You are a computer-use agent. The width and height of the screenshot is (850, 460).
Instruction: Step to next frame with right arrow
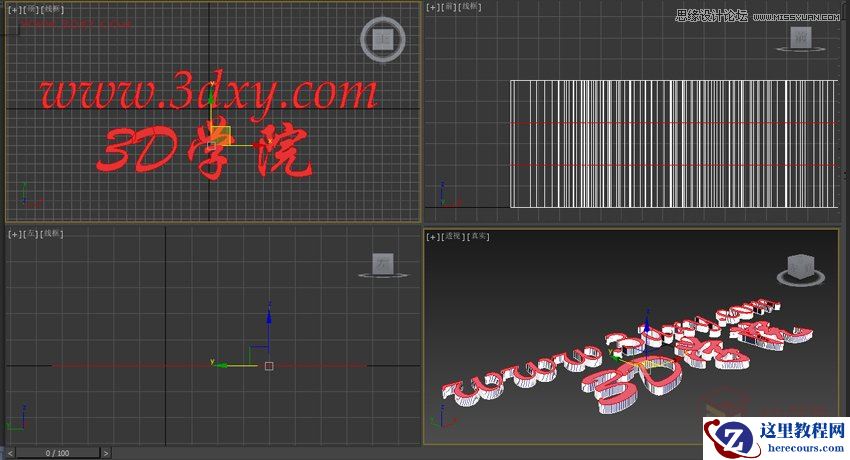[x=106, y=453]
